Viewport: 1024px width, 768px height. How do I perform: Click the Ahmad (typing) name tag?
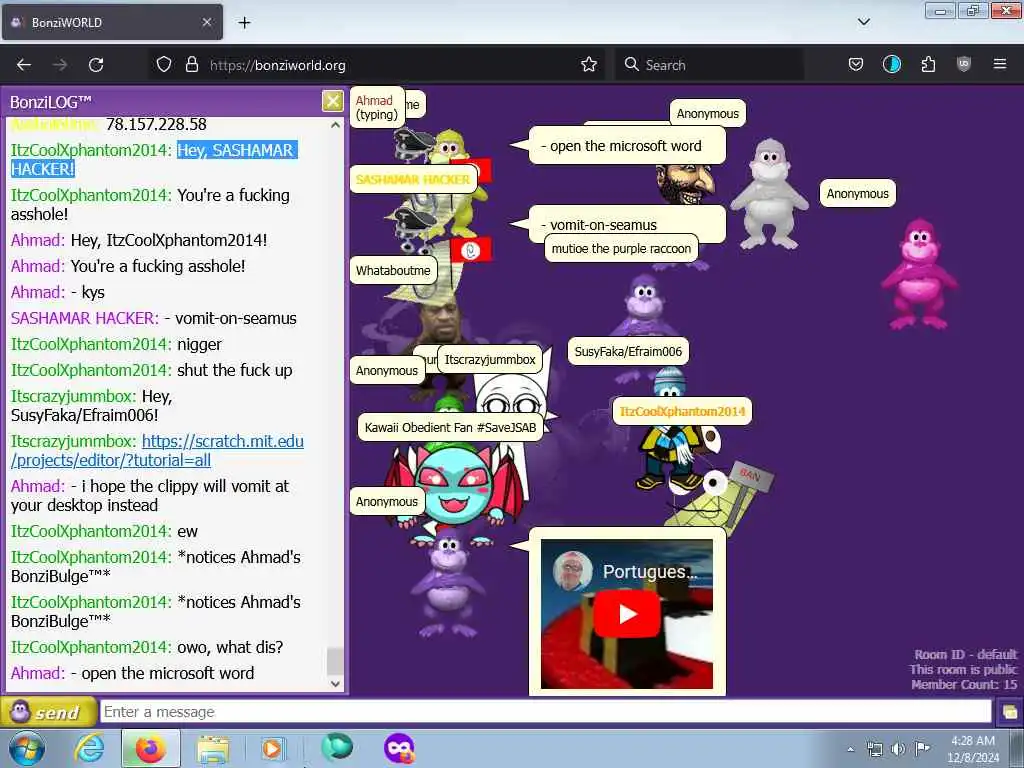377,107
